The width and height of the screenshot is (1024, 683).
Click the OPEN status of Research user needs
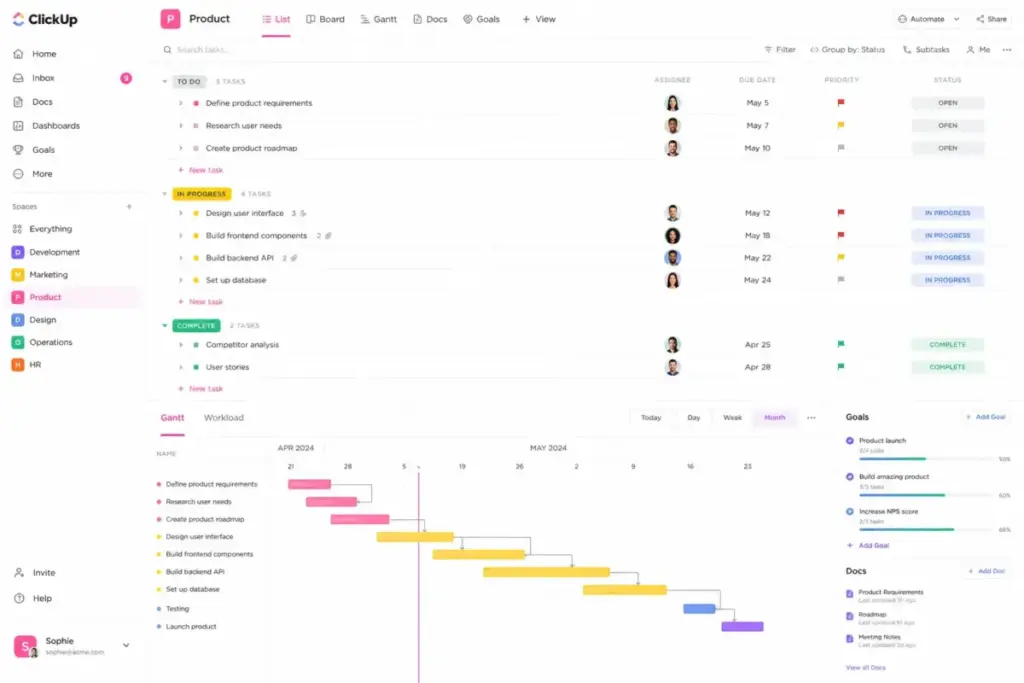click(x=948, y=125)
